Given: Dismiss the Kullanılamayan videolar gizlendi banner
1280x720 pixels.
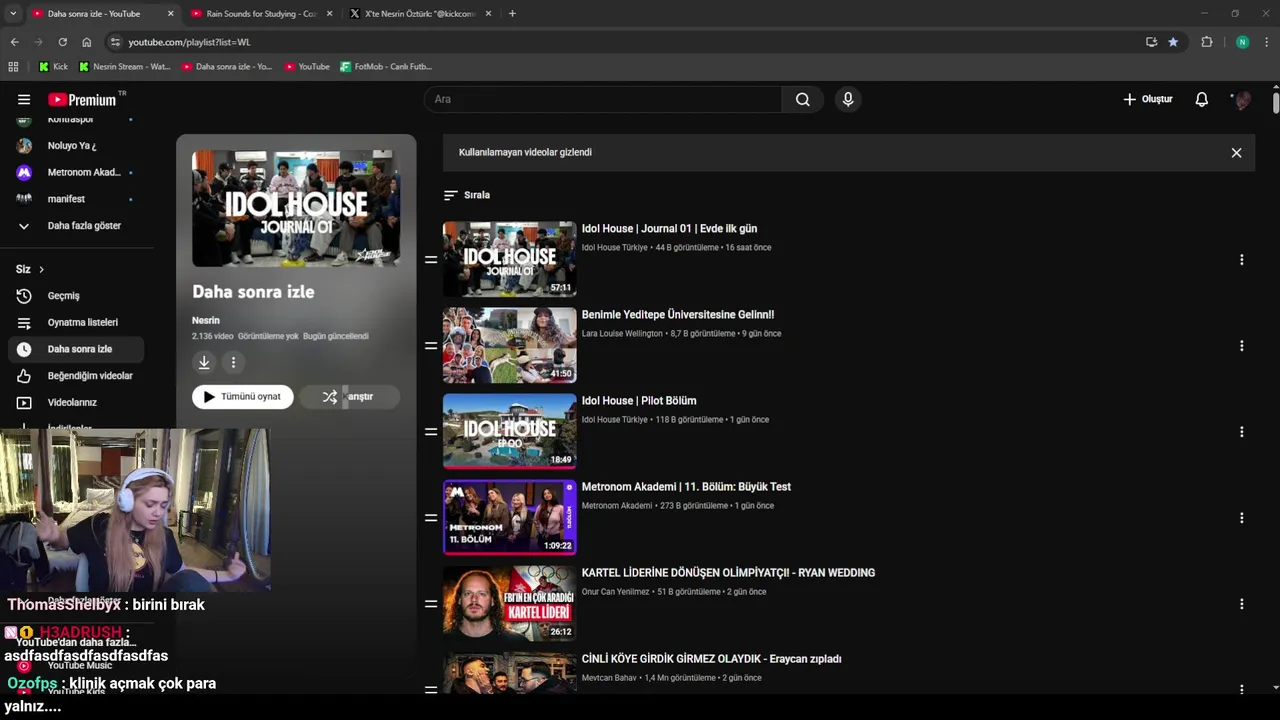Looking at the screenshot, I should click(1236, 153).
